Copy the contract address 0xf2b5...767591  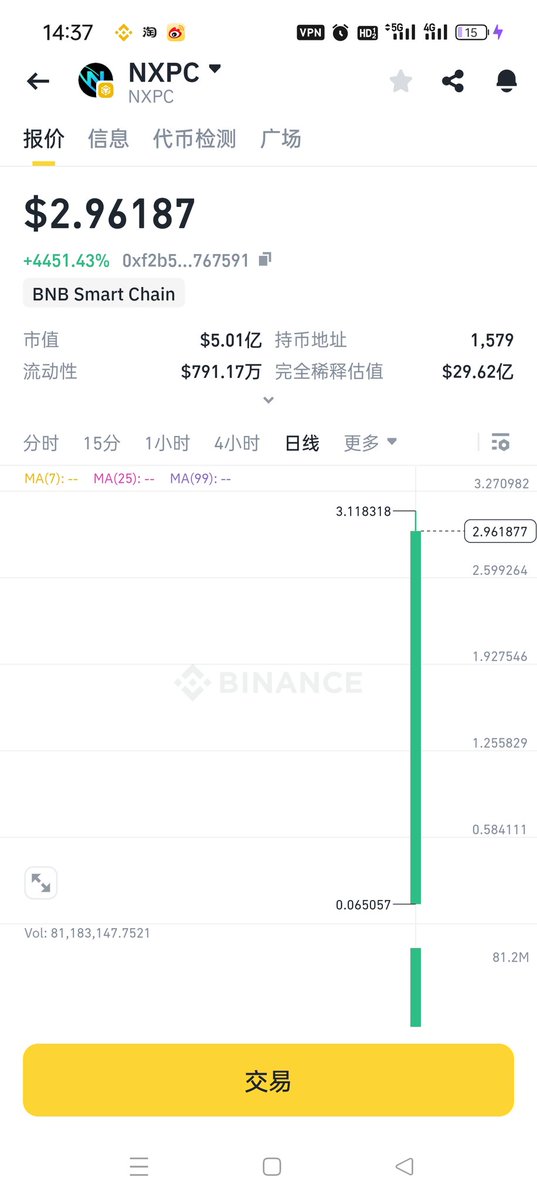click(x=265, y=260)
